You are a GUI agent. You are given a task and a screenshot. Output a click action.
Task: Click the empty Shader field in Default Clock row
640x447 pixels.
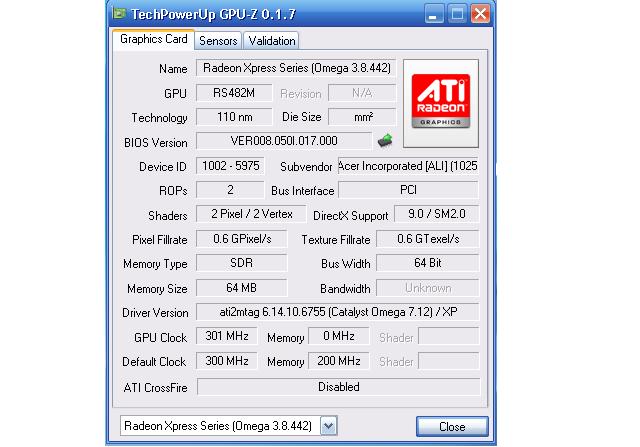coord(449,361)
